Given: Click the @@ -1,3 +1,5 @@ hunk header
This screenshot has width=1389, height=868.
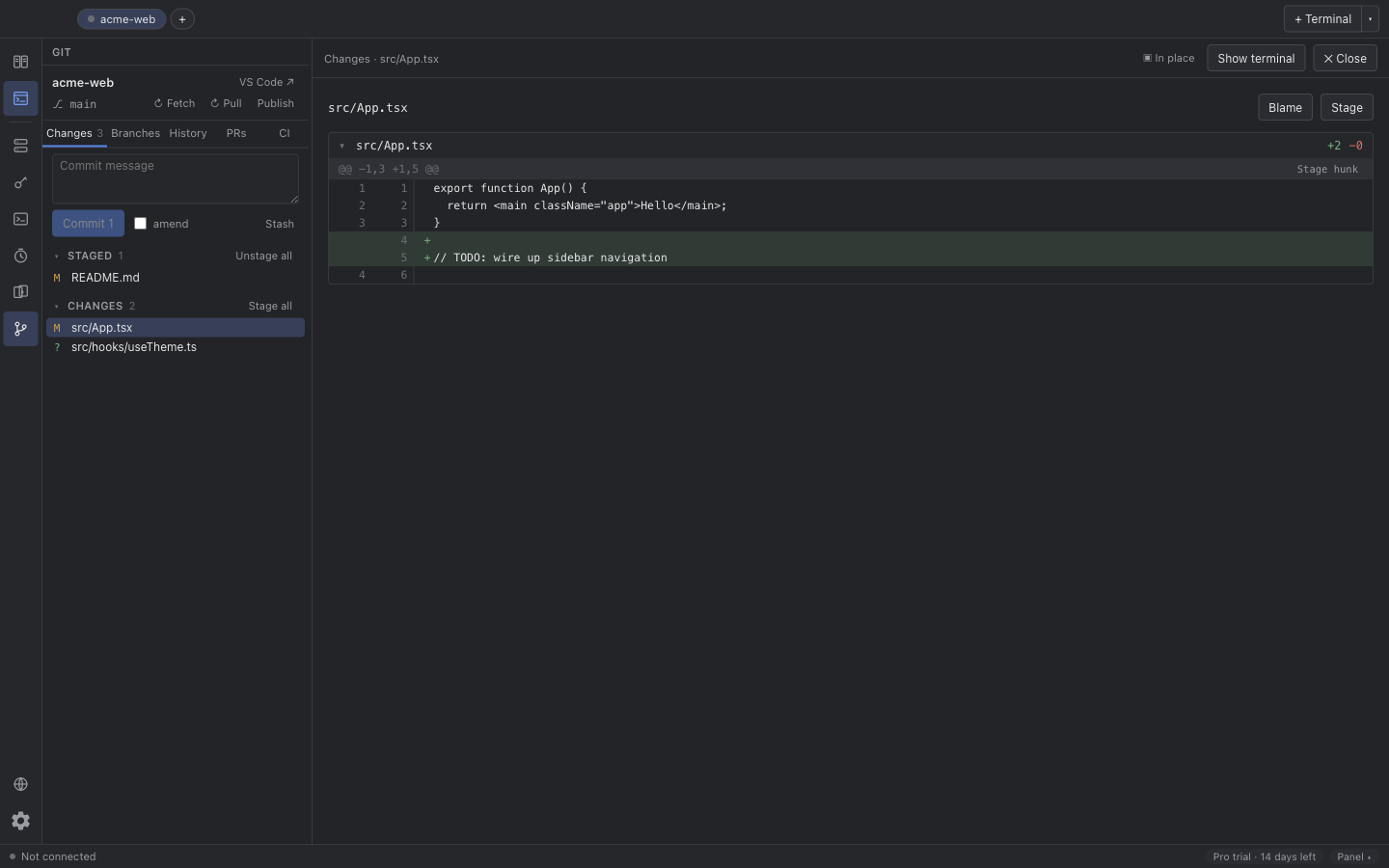Looking at the screenshot, I should coord(389,169).
